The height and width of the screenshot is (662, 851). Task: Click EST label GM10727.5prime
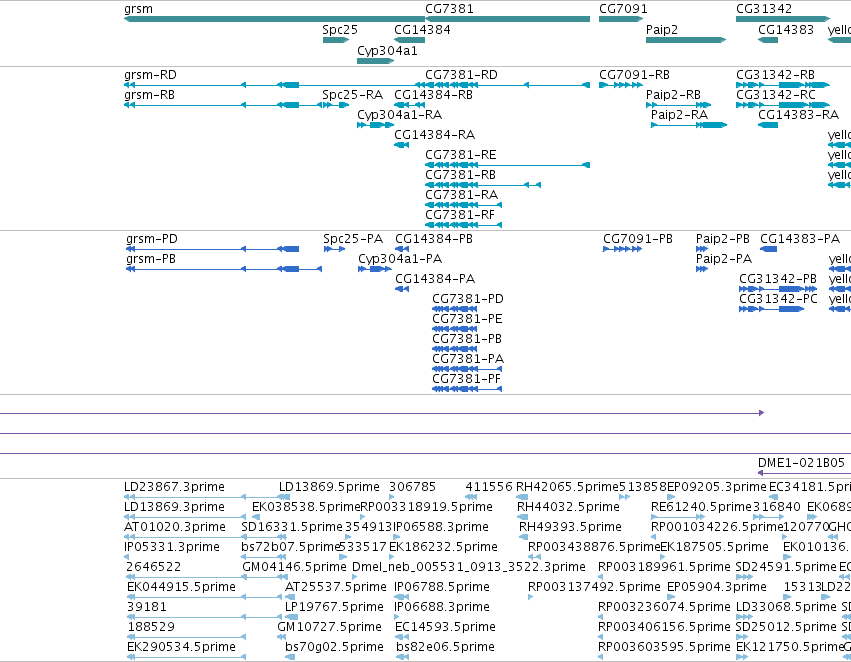329,627
